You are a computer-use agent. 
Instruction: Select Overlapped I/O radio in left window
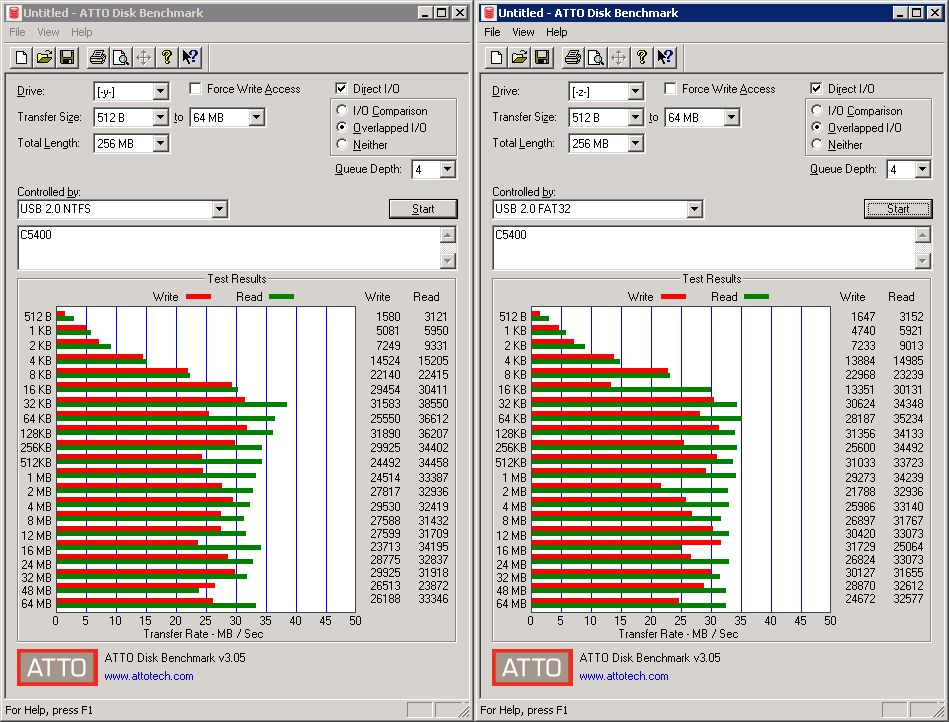[342, 127]
